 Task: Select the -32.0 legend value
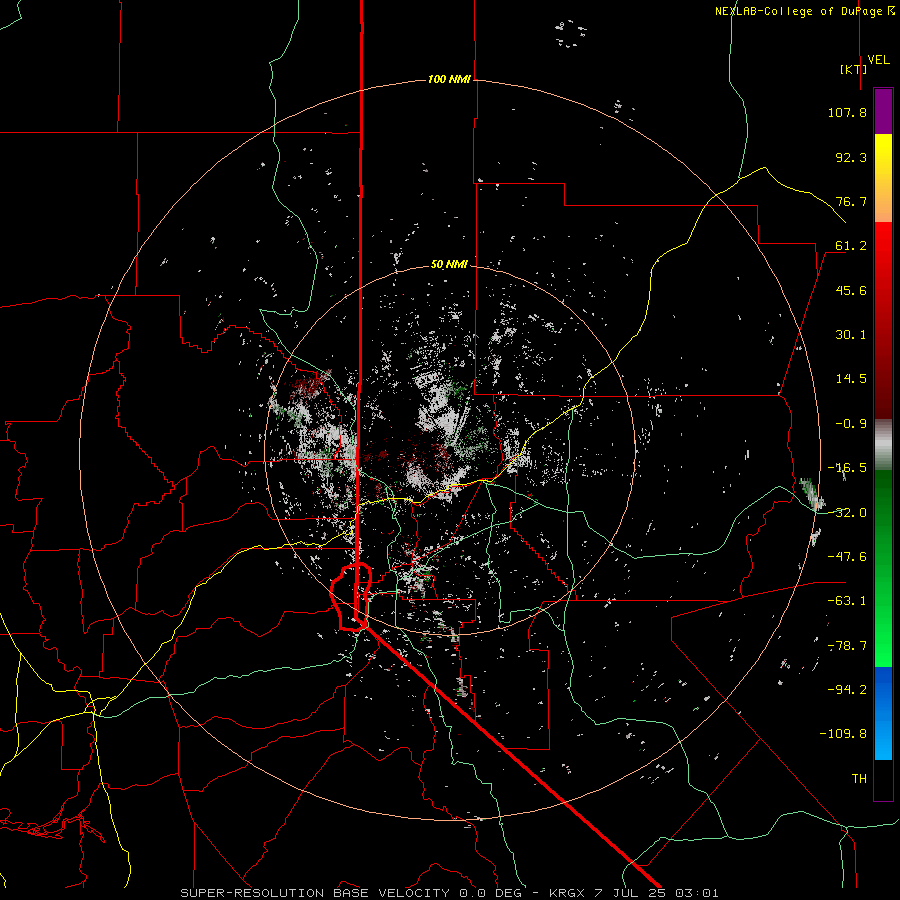point(847,513)
